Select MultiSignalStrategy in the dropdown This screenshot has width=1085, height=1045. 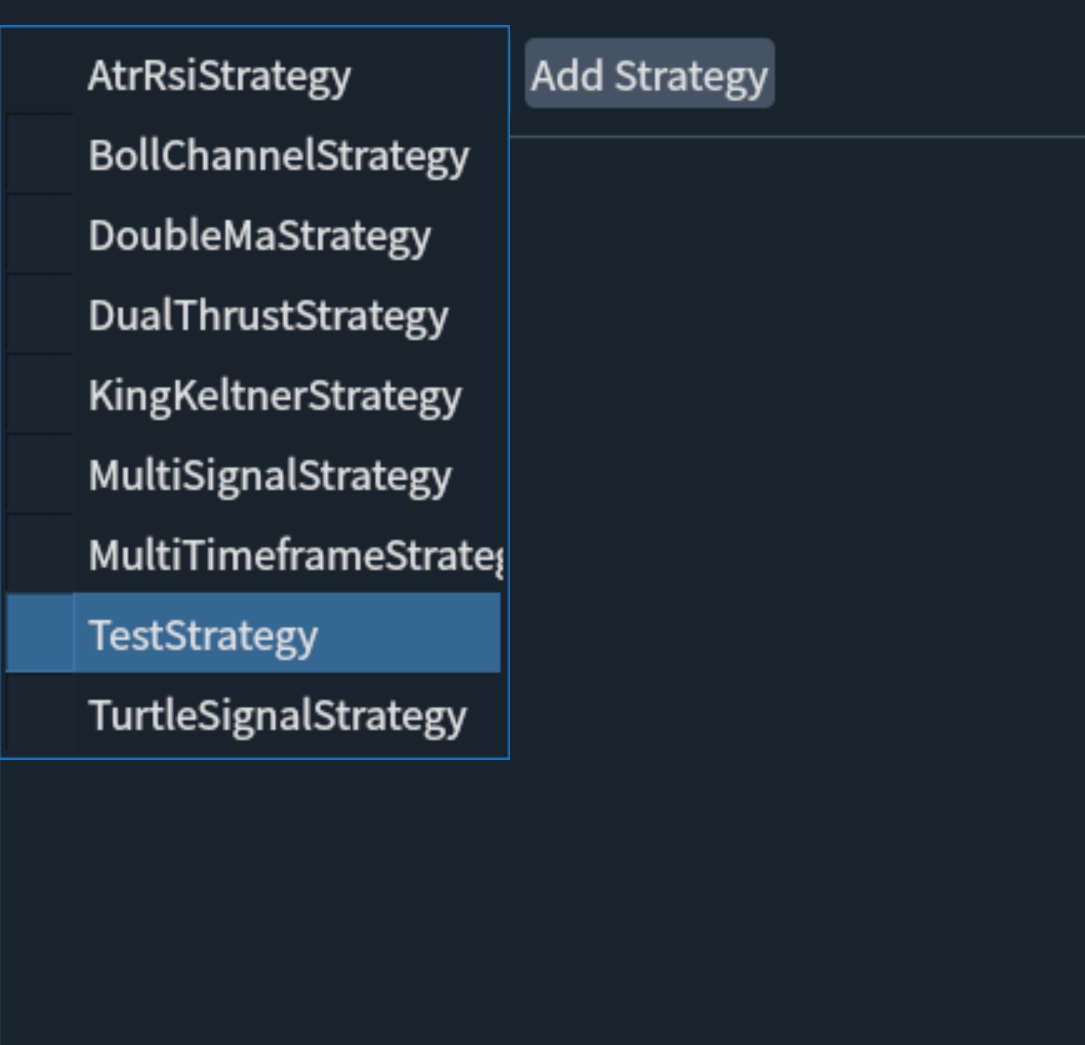tap(270, 476)
